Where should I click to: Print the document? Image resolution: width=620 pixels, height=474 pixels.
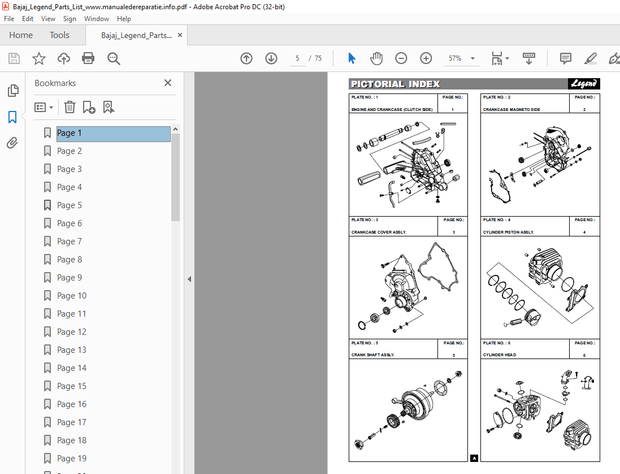(88, 59)
